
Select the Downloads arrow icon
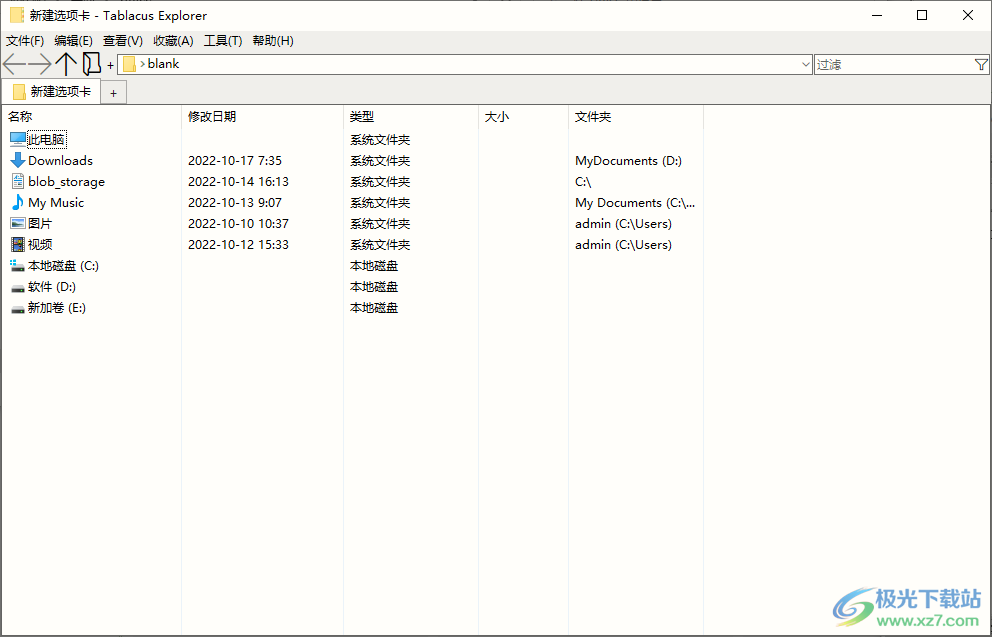click(x=18, y=160)
